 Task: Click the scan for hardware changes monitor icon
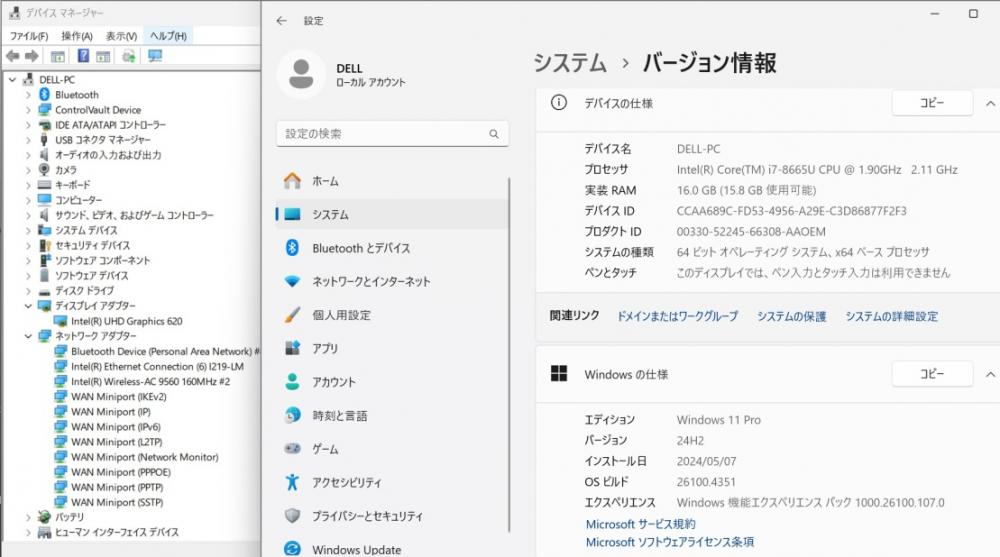(155, 56)
